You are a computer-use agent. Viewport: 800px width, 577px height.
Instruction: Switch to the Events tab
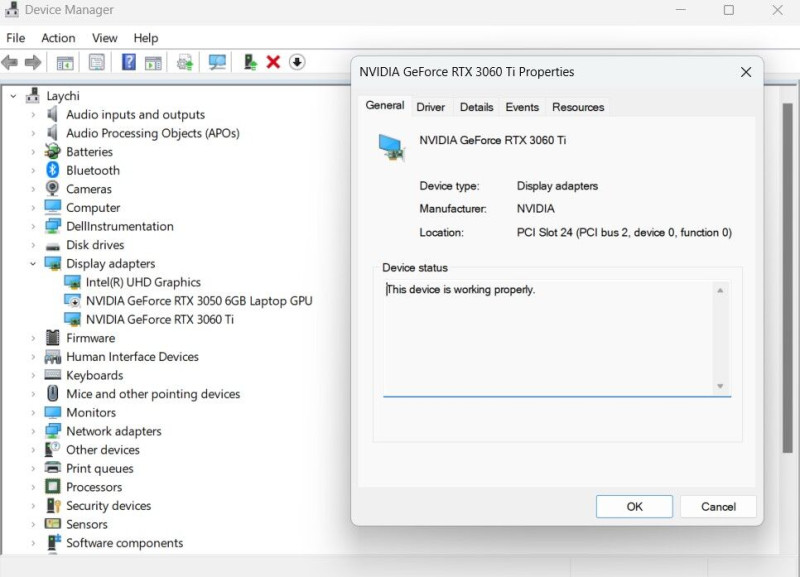point(522,107)
